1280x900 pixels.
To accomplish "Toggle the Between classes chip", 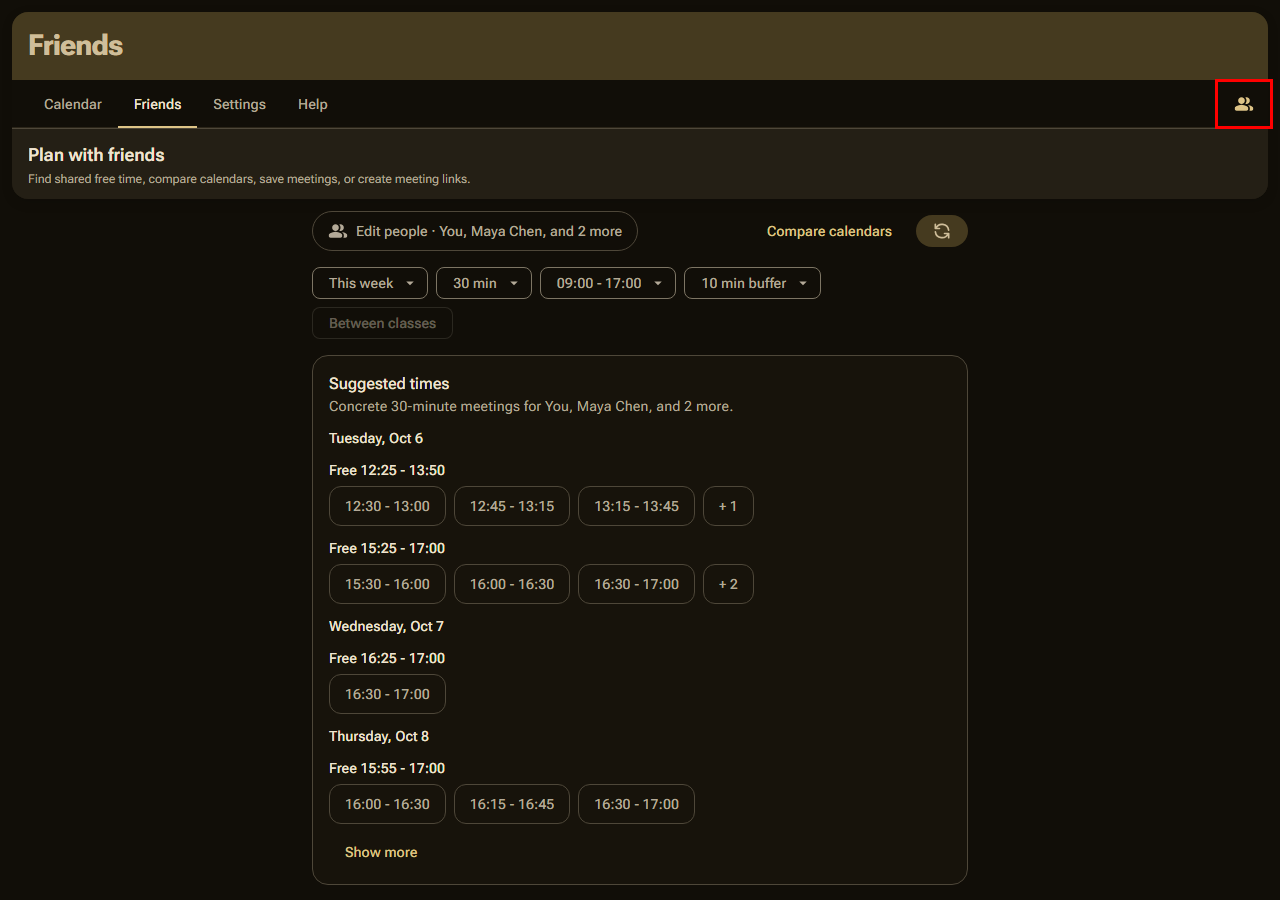I will coord(382,323).
